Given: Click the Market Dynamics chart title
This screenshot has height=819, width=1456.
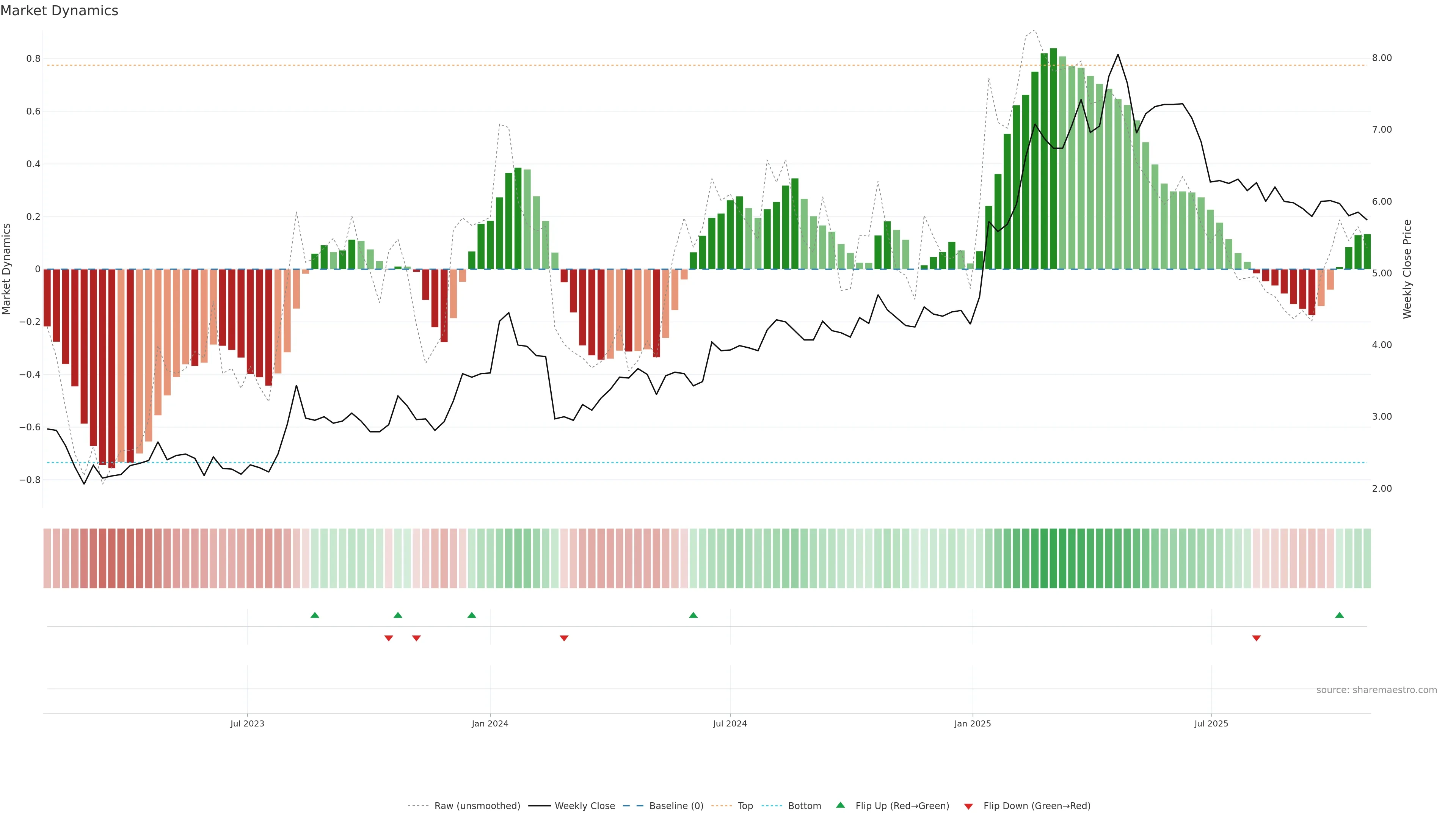Looking at the screenshot, I should (60, 11).
